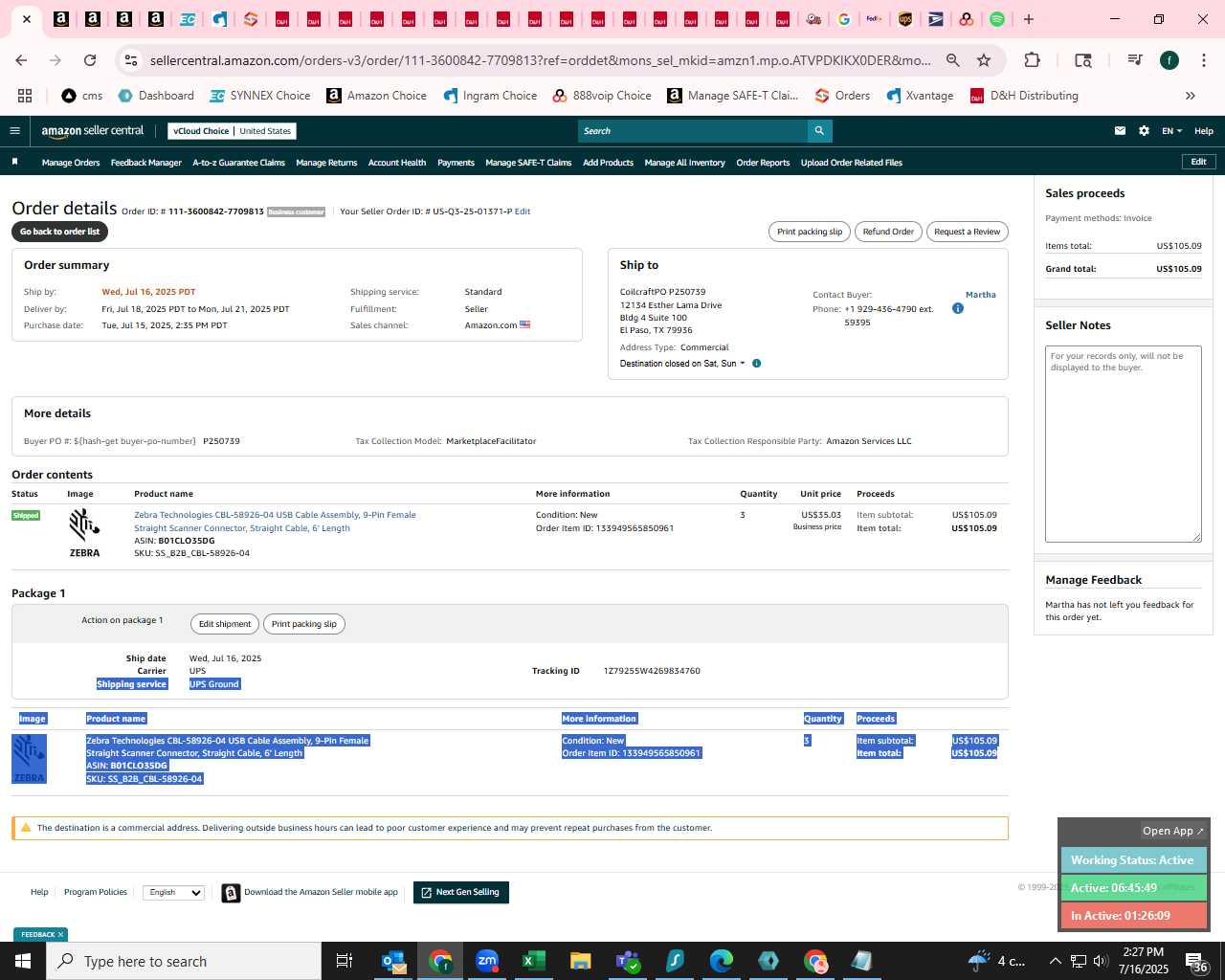This screenshot has height=980, width=1225.
Task: Open the Payments menu item
Action: coord(456,163)
